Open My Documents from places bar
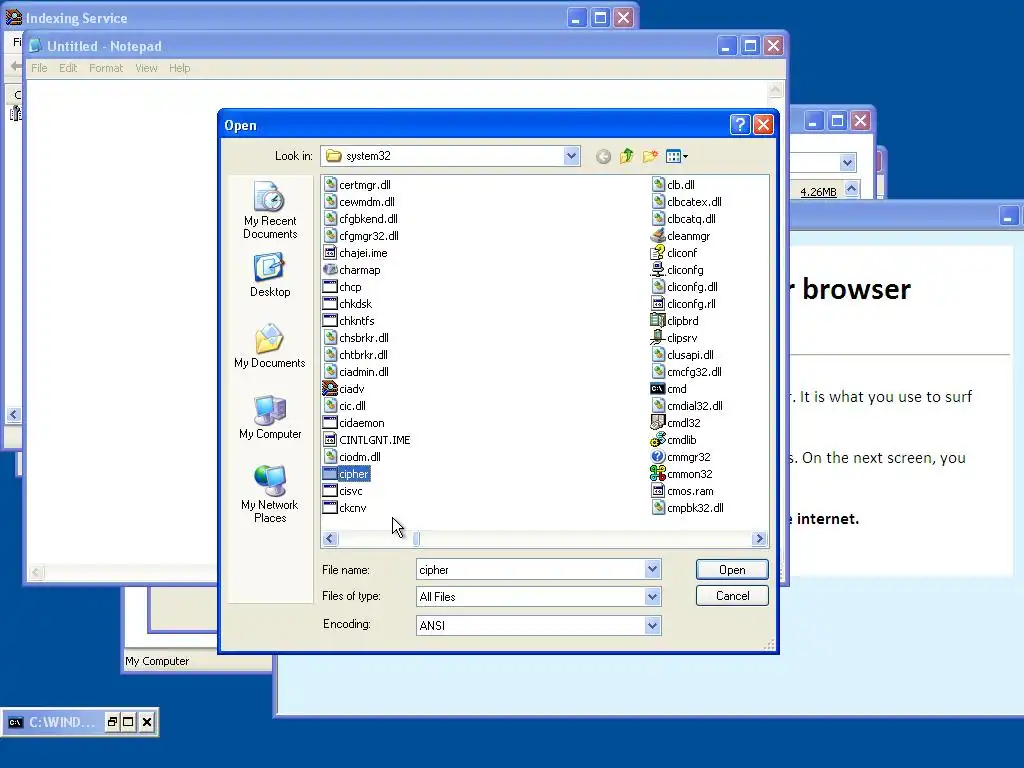 (270, 346)
